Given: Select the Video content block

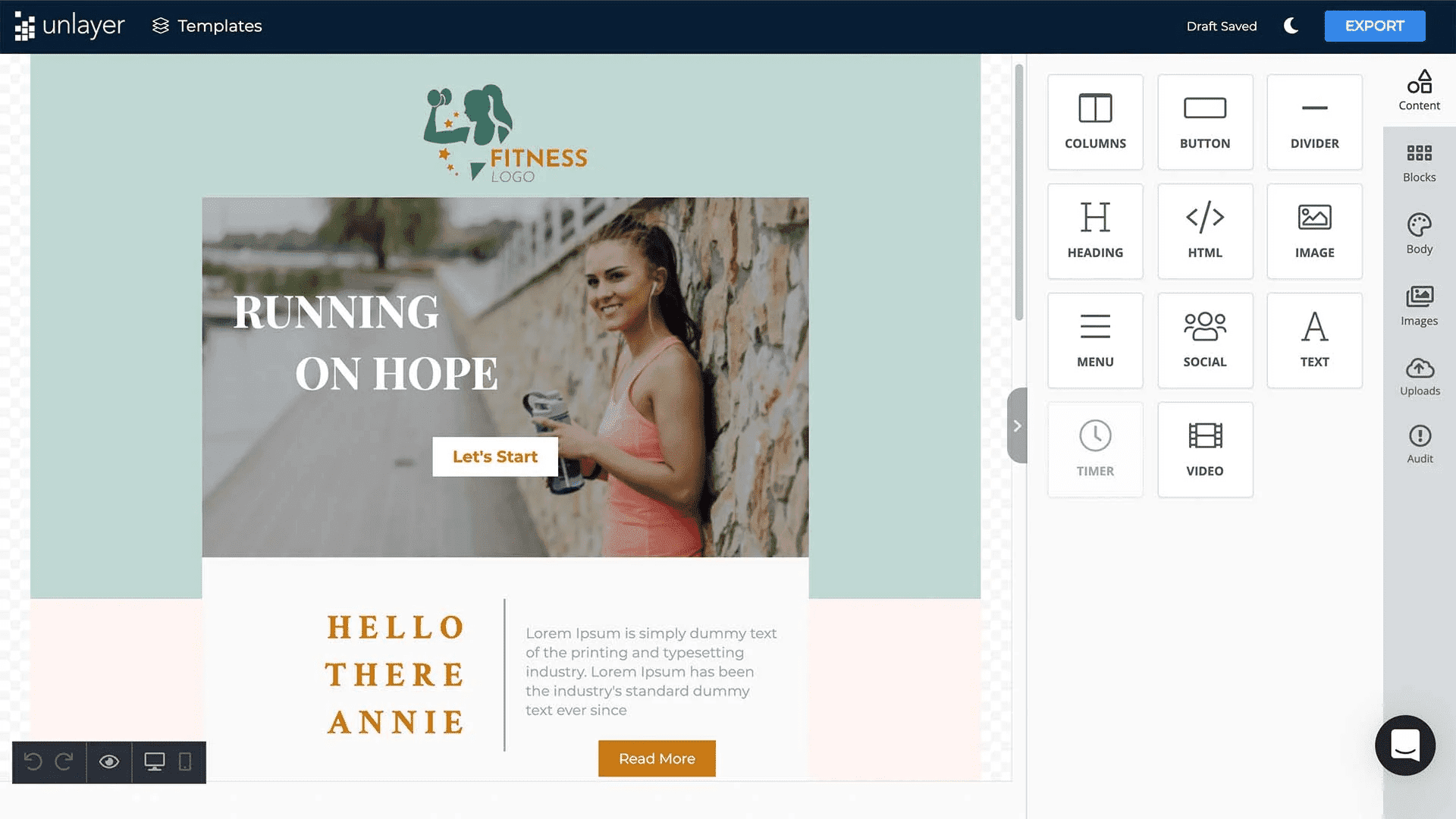Looking at the screenshot, I should coord(1205,448).
